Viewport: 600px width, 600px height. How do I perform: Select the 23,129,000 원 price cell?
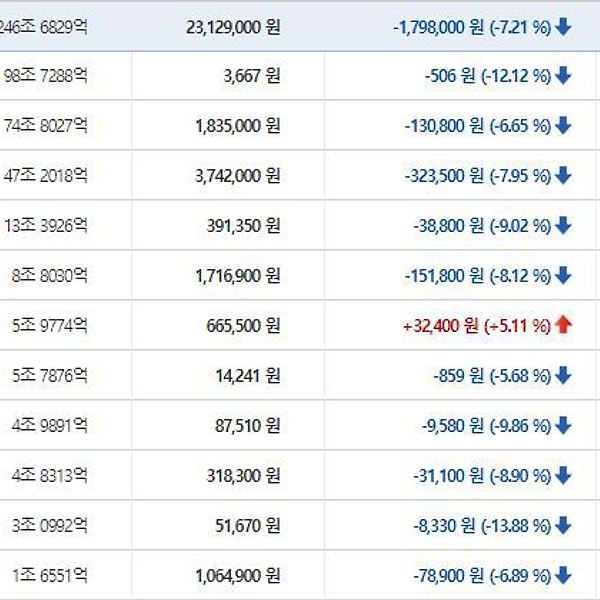[x=233, y=27]
